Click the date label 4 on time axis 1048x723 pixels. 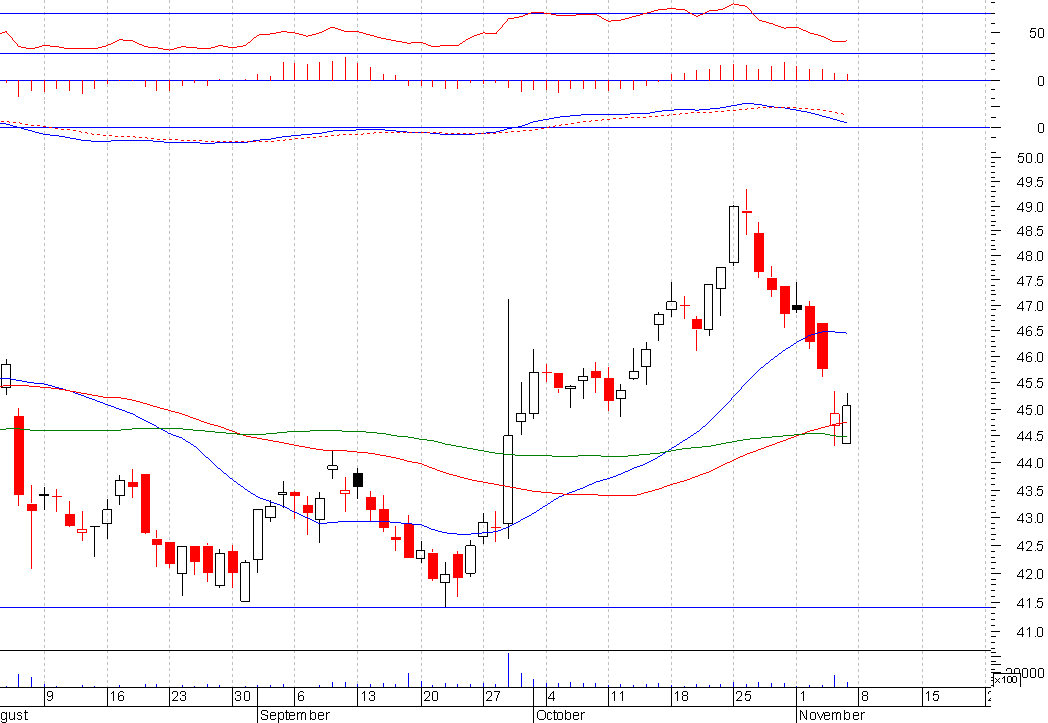[x=551, y=696]
